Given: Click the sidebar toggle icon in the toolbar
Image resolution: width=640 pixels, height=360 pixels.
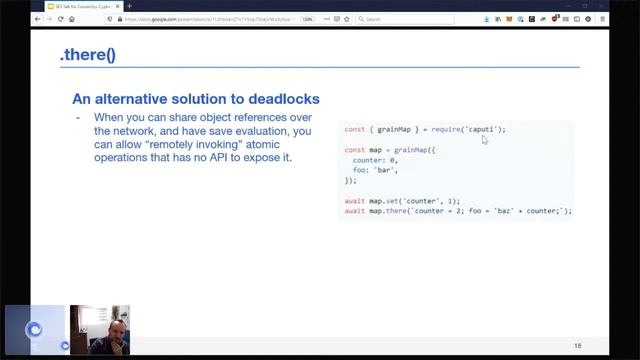Looking at the screenshot, I should click(577, 19).
